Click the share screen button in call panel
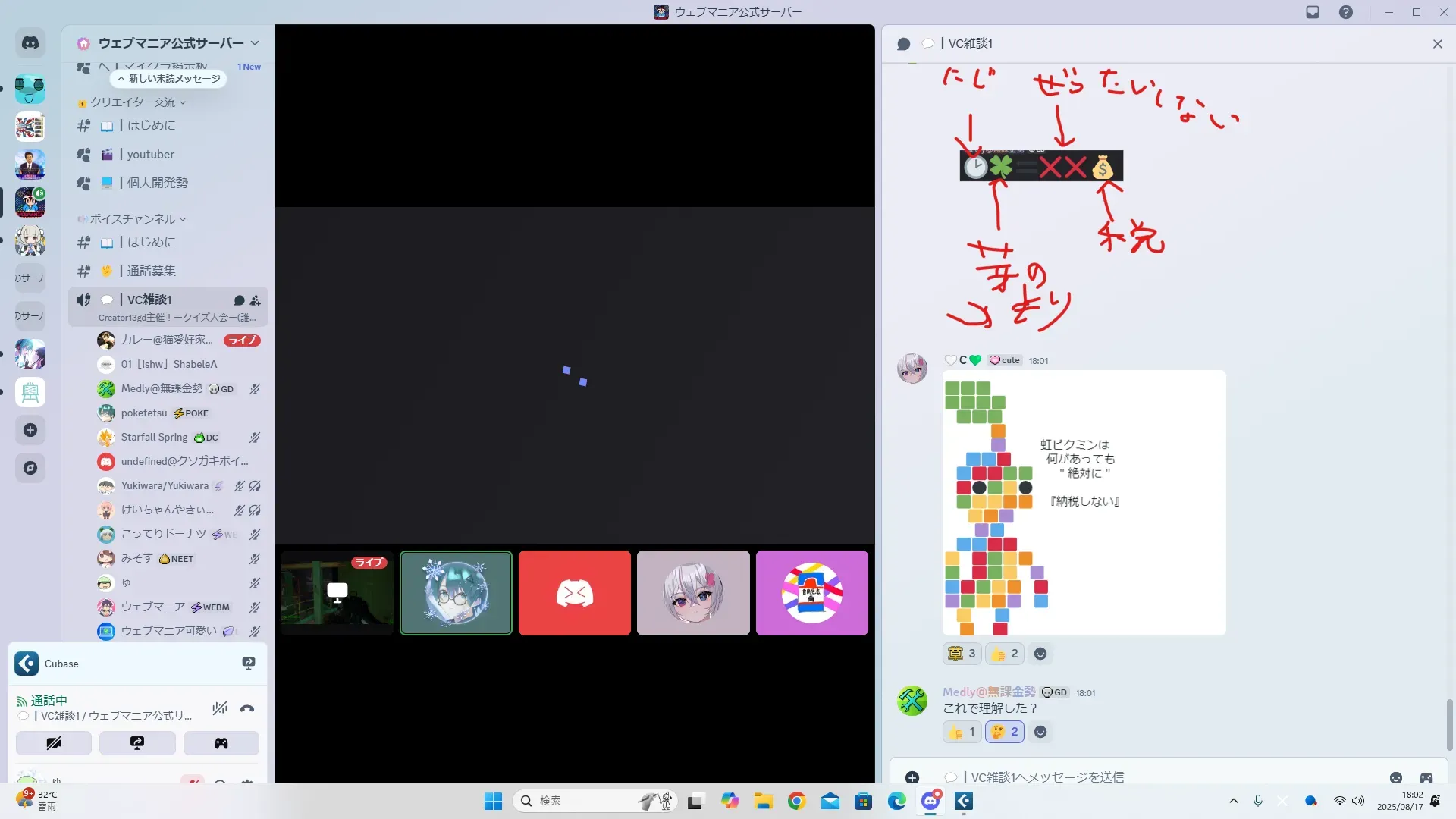The height and width of the screenshot is (819, 1456). click(137, 743)
